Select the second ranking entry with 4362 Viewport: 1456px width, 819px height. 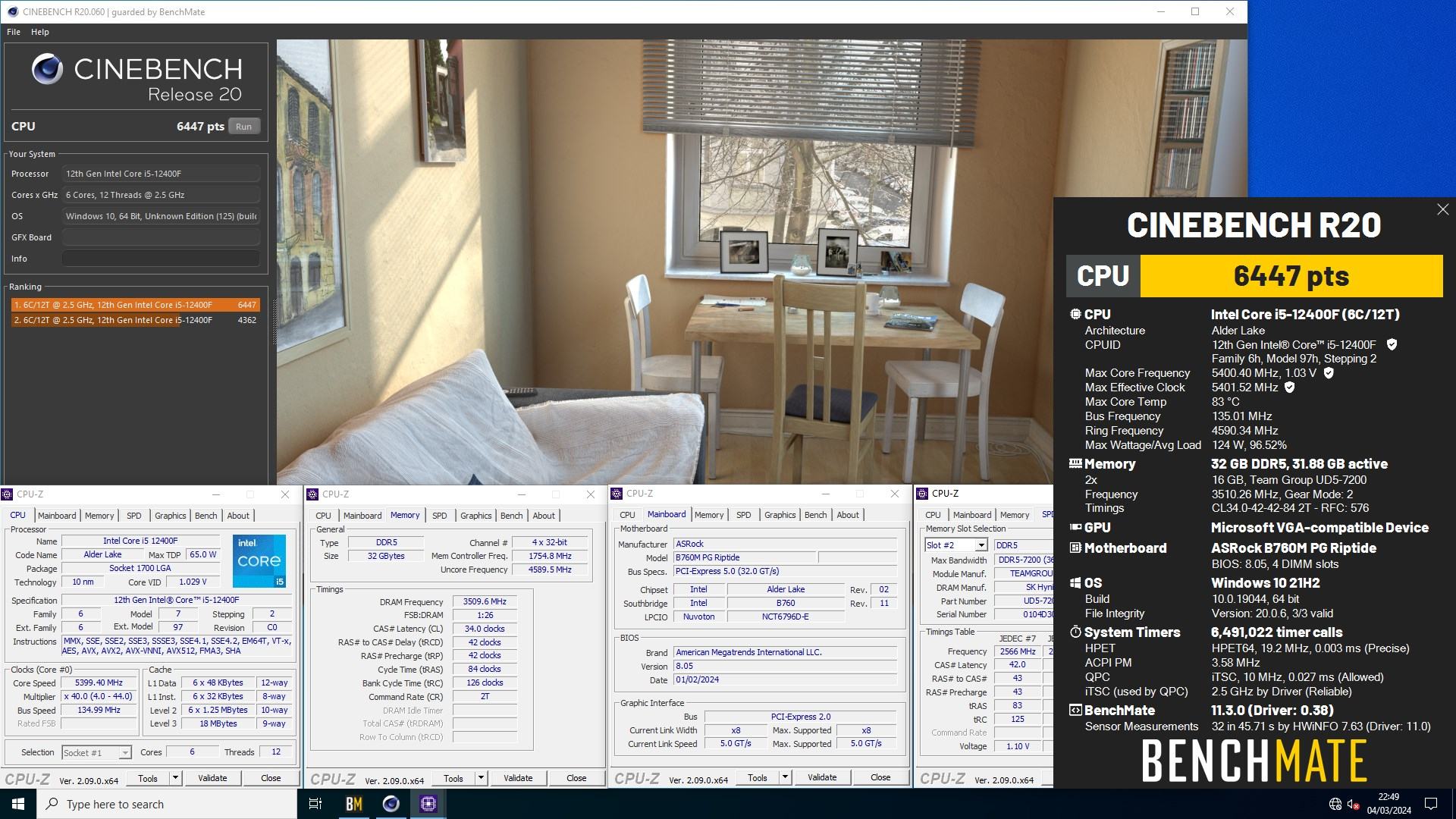point(135,320)
